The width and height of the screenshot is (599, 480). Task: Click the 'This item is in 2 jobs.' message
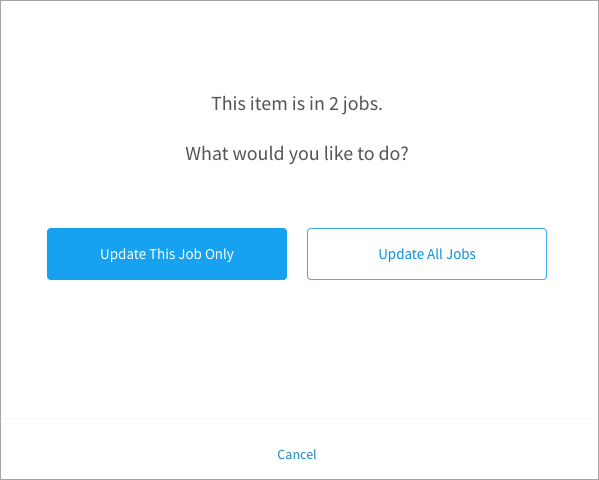coord(297,104)
